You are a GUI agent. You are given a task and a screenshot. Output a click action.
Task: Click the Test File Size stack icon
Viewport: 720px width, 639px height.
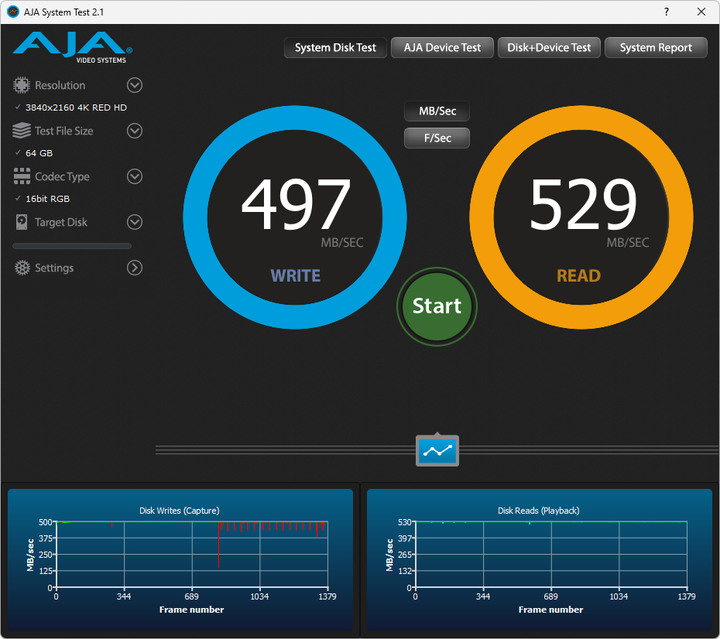tap(21, 131)
